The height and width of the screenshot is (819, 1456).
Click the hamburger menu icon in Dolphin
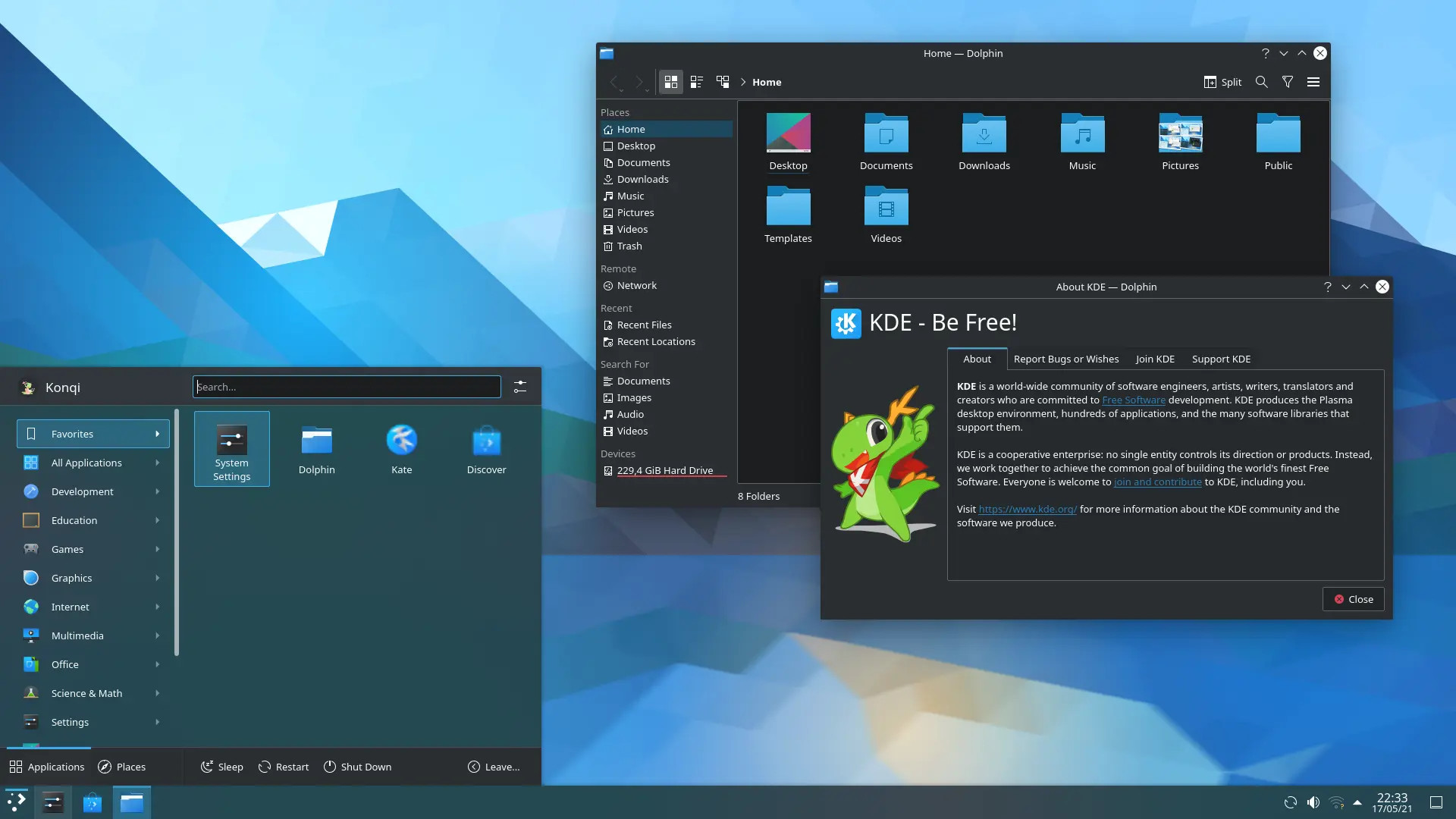click(x=1312, y=82)
